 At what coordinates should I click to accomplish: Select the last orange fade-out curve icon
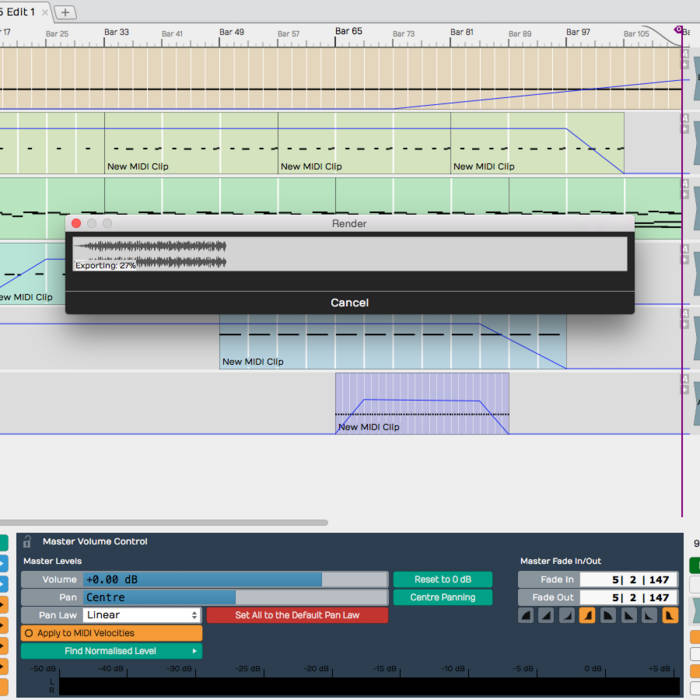tap(669, 616)
